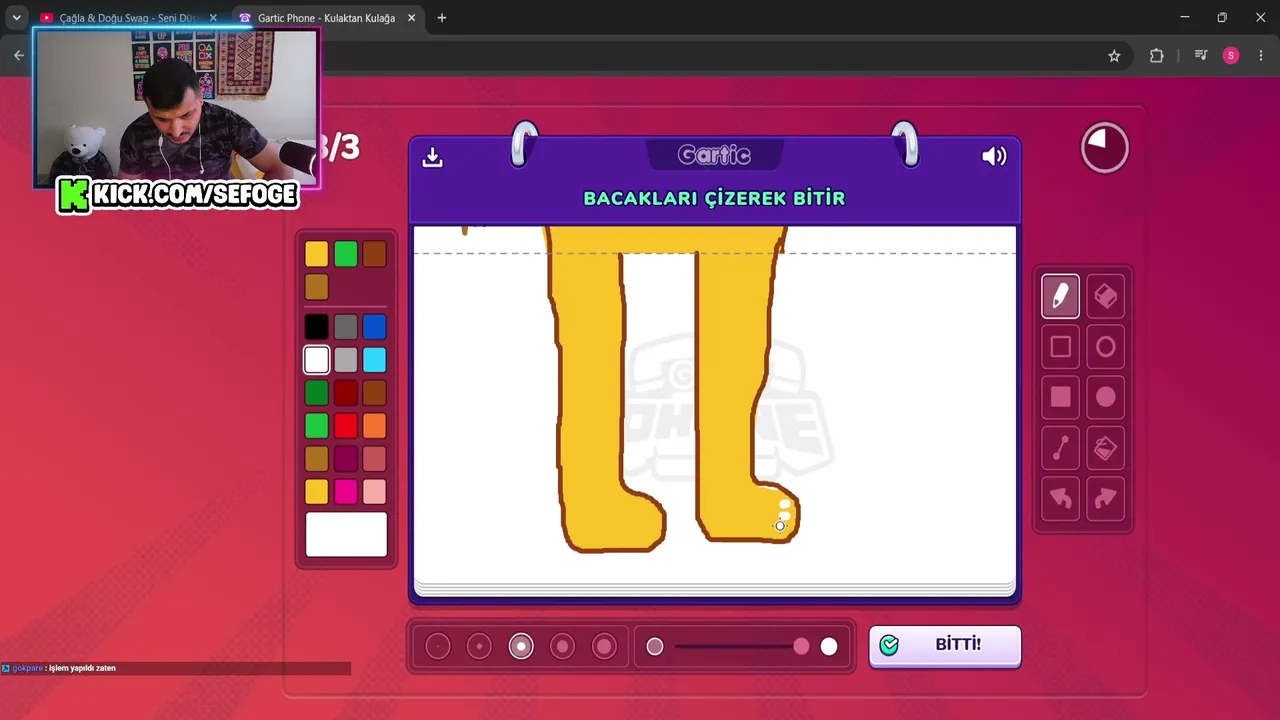Mute the Gartic game sound
The height and width of the screenshot is (720, 1280).
tap(994, 156)
